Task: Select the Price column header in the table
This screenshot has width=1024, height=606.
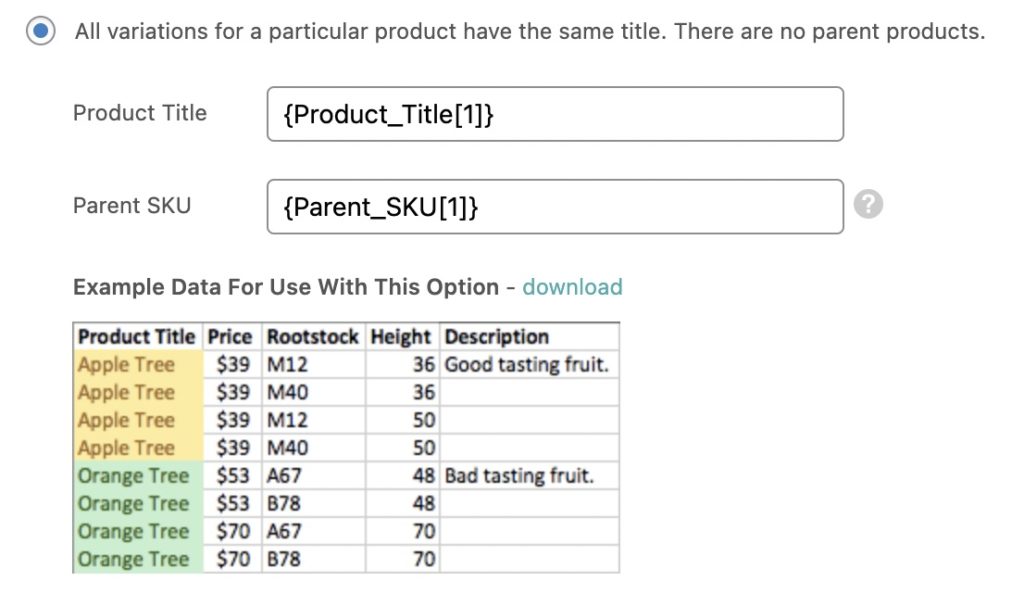Action: click(x=230, y=337)
